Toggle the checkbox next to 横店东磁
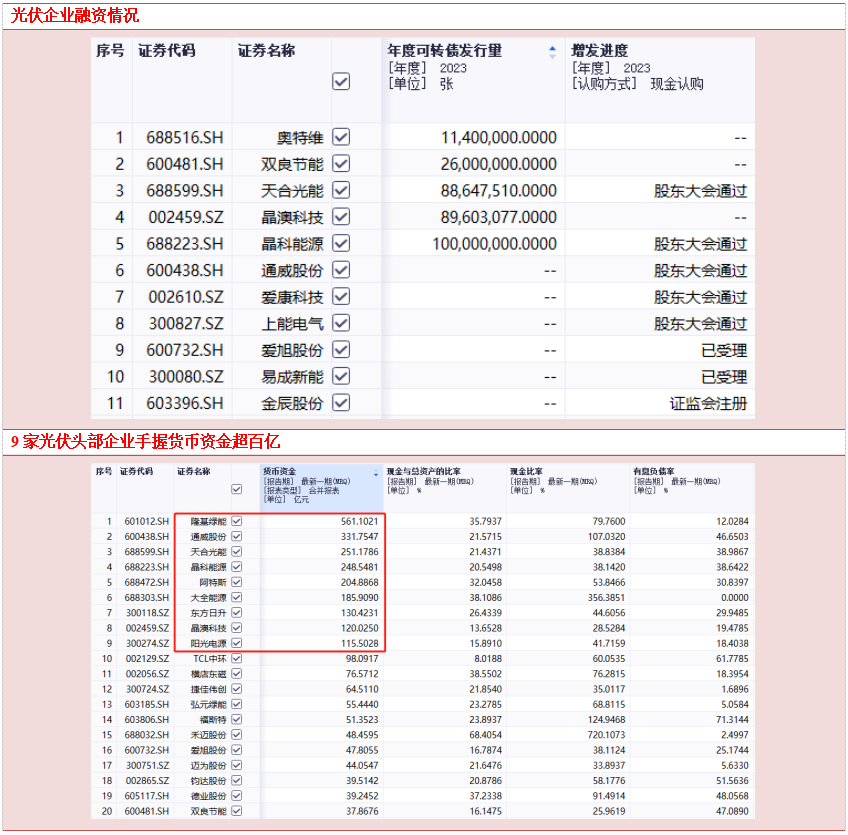 236,673
